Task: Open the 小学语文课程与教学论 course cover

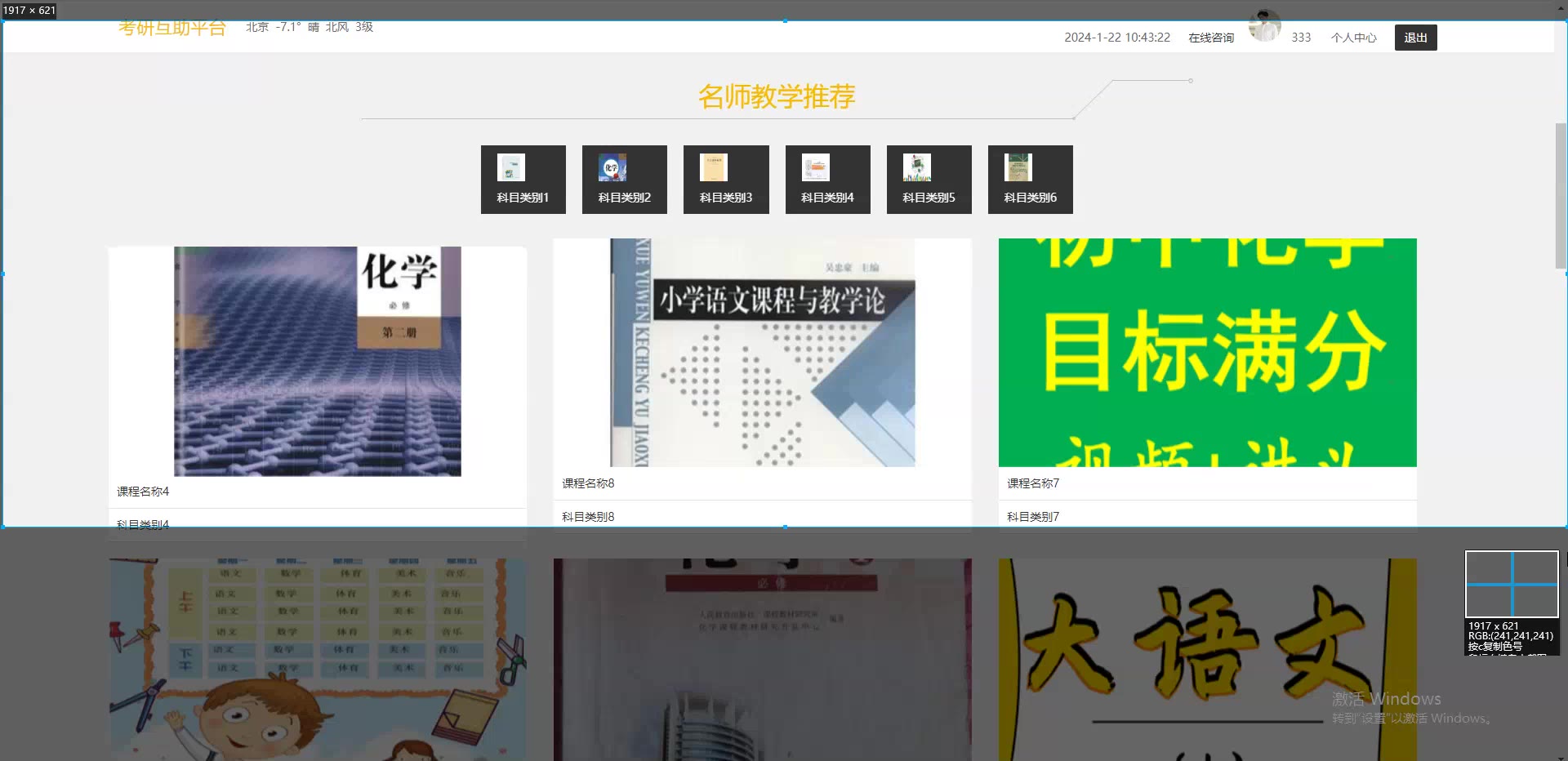Action: tap(763, 353)
